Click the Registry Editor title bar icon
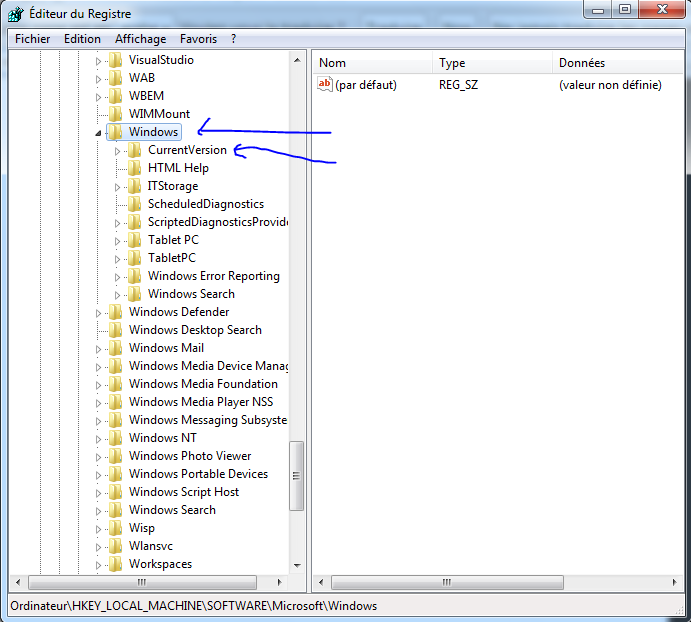691x622 pixels. coord(16,14)
